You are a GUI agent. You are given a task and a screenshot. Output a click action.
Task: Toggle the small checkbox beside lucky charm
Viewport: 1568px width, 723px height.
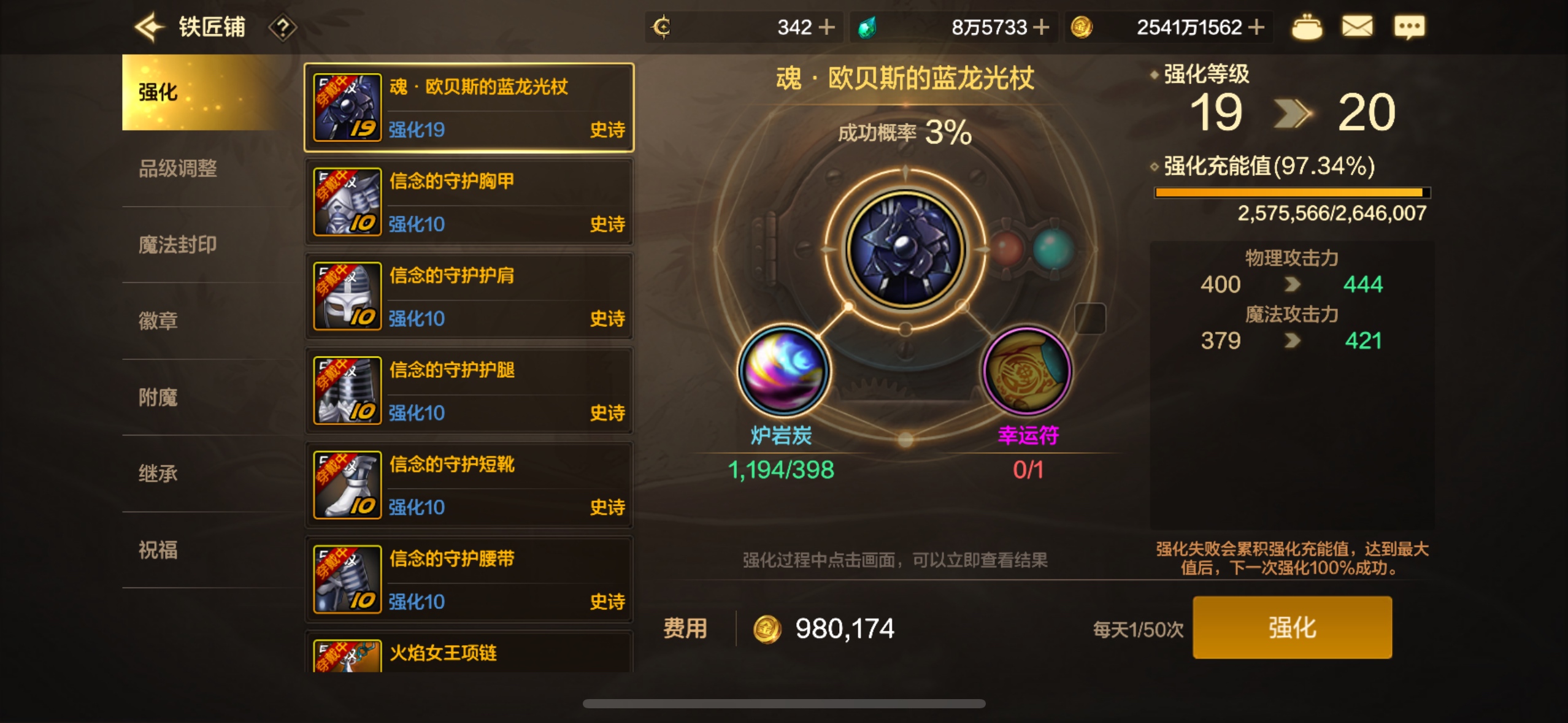tap(1090, 318)
